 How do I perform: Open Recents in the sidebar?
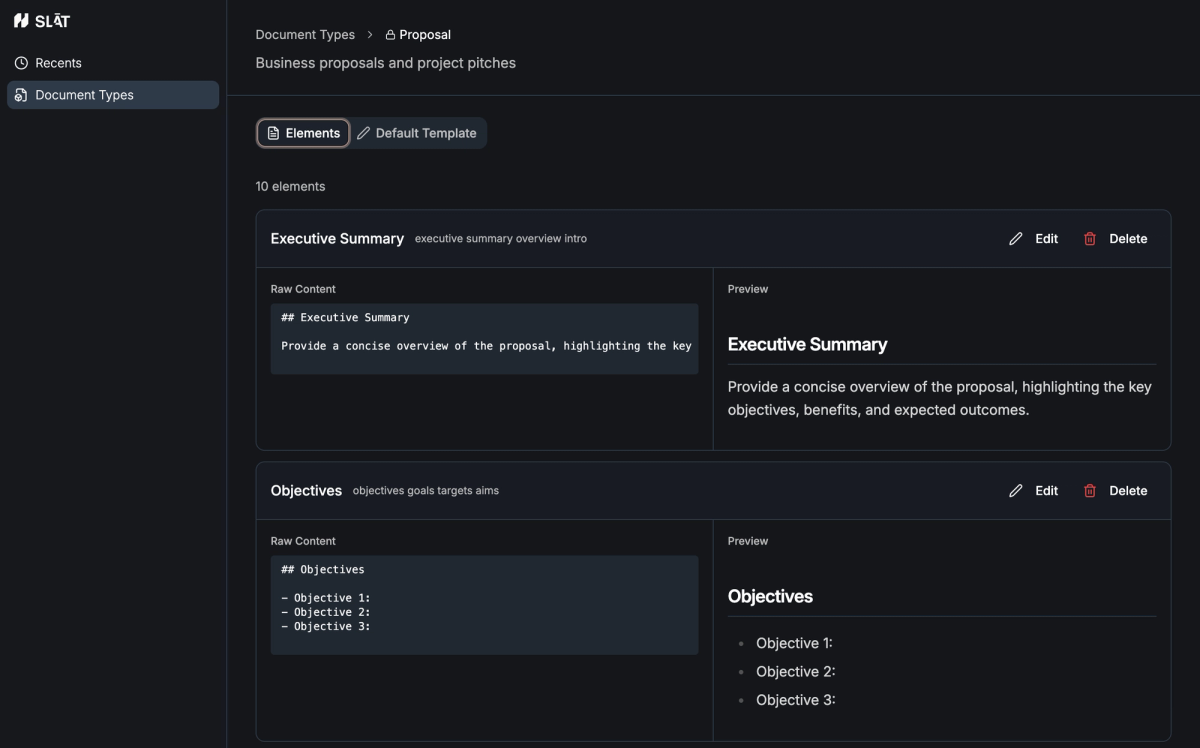(58, 63)
